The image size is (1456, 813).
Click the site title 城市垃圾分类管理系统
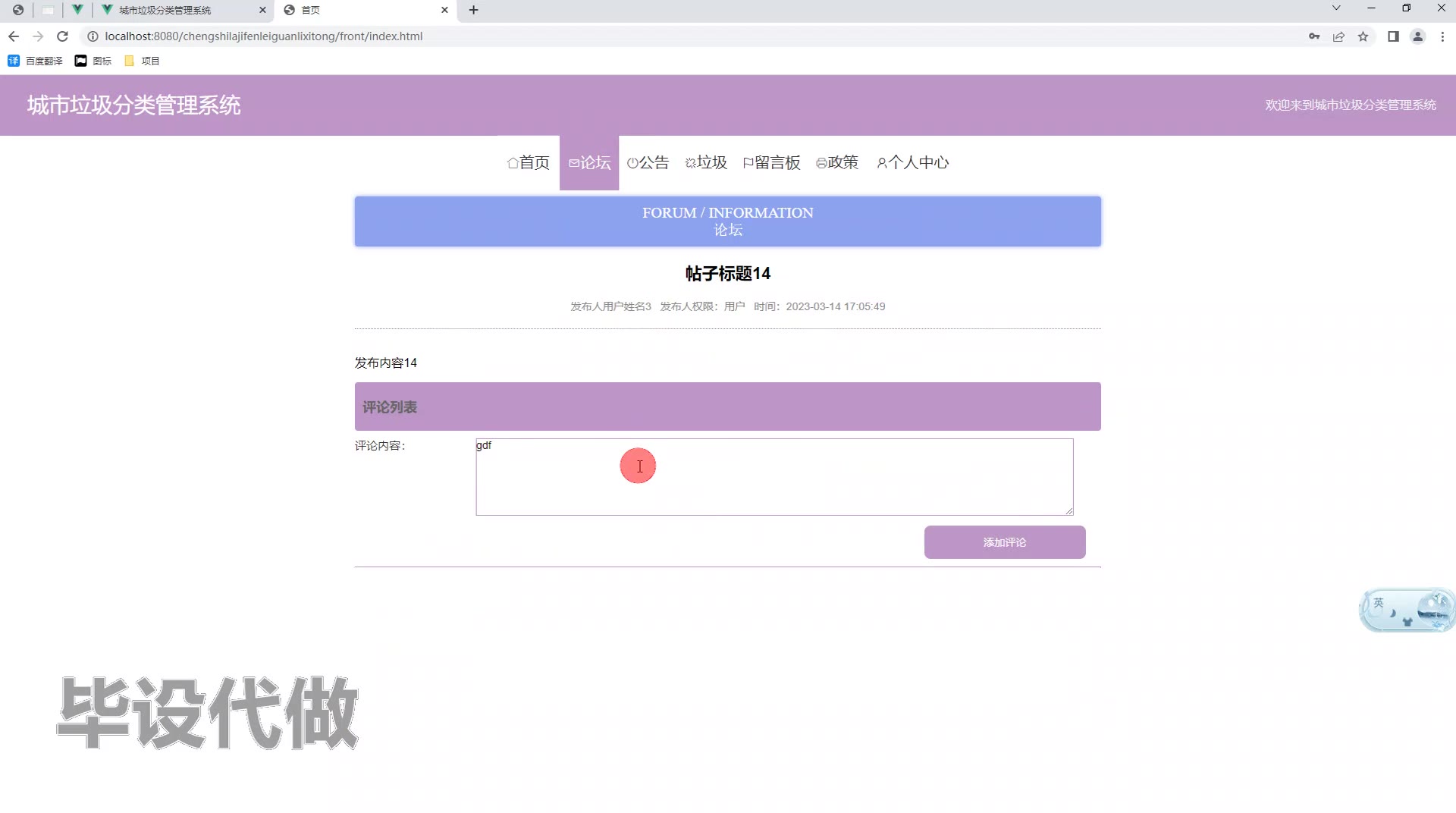(134, 105)
